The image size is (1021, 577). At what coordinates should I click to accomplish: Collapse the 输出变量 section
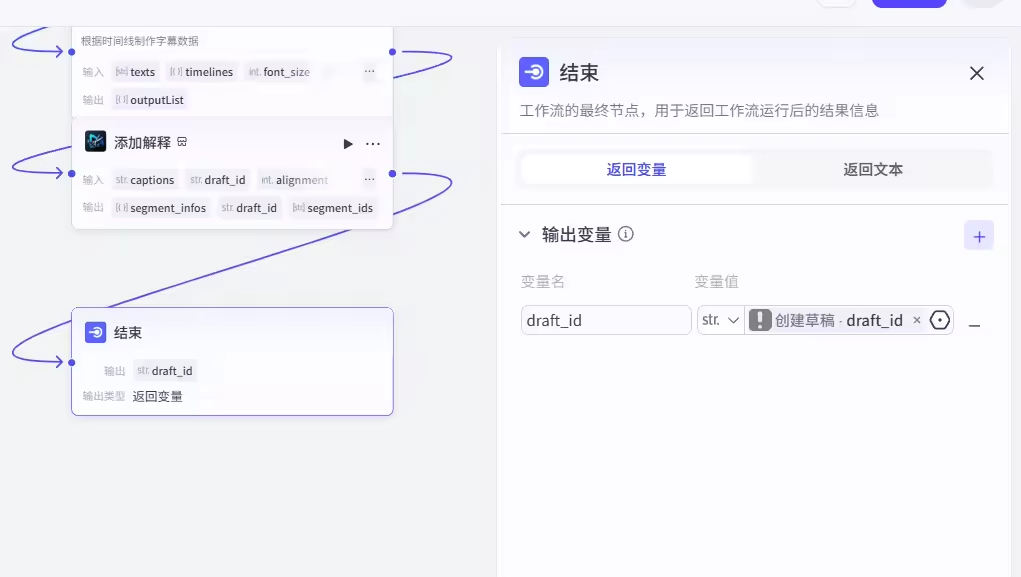pyautogui.click(x=524, y=234)
